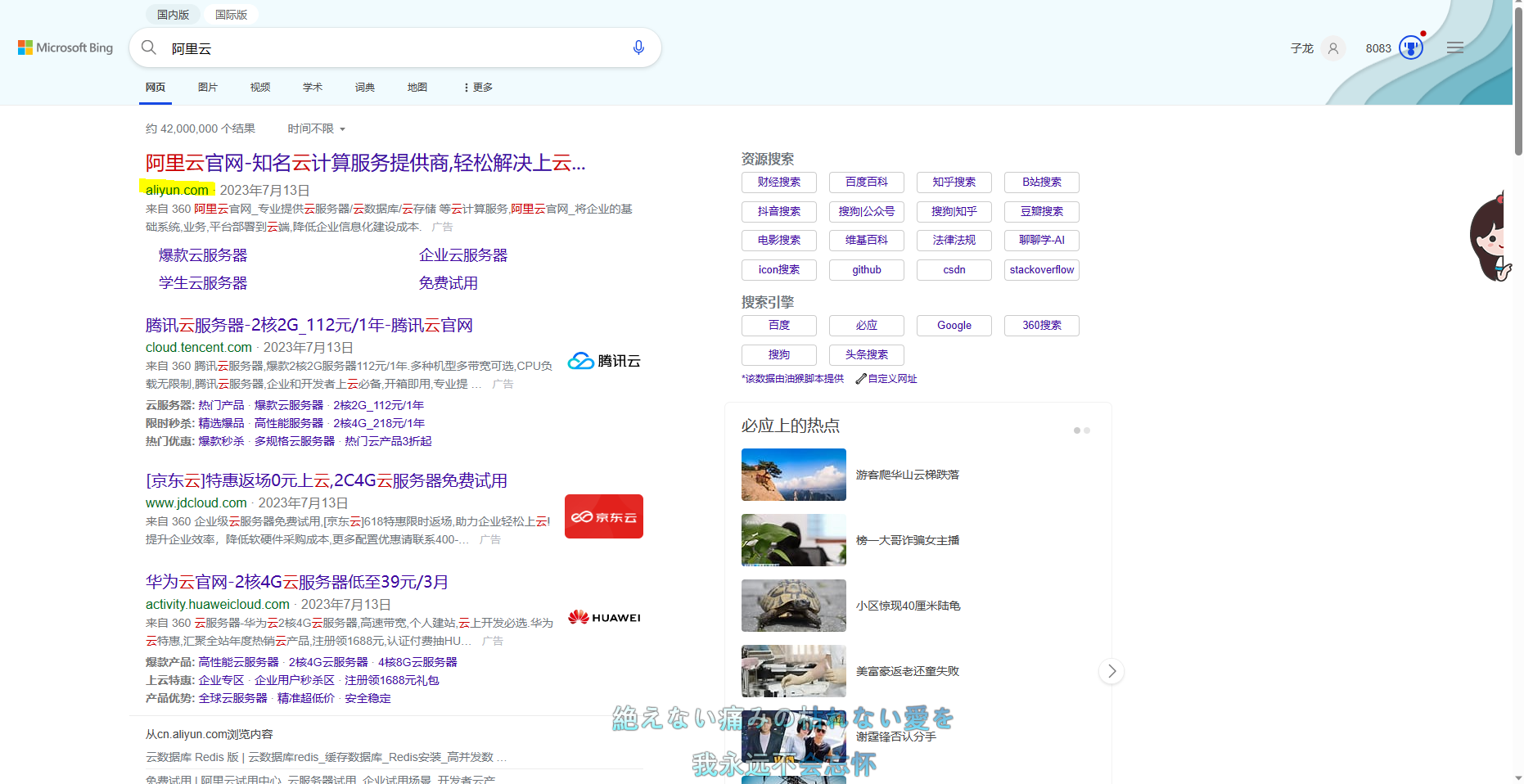Click the 知乎搜索 button
The image size is (1524, 784).
tap(954, 182)
